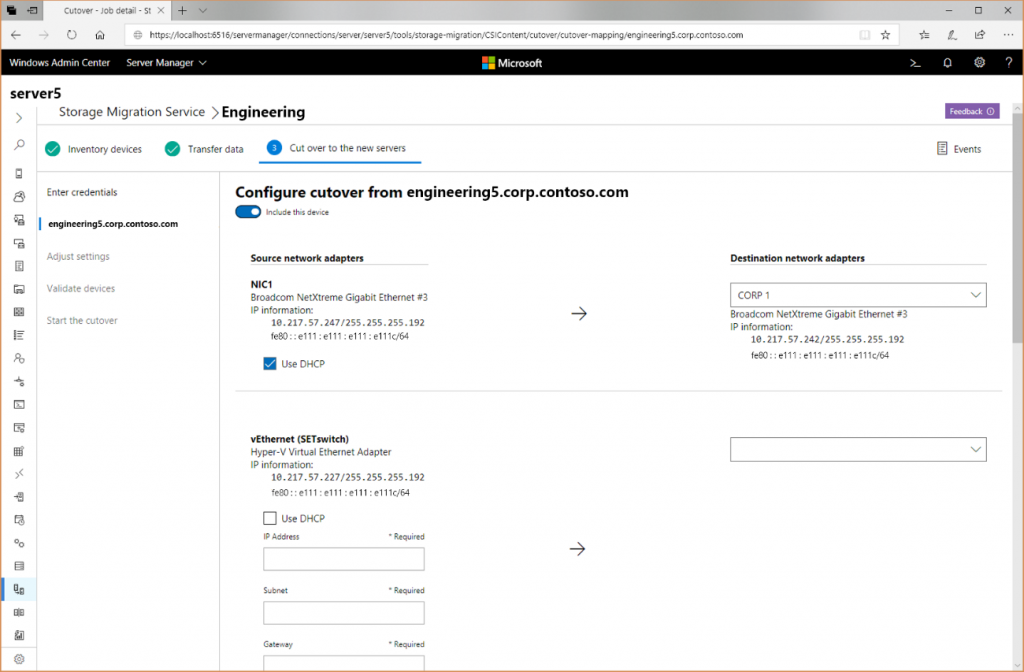The image size is (1024, 672).
Task: Open the Services gears sidebar icon
Action: pos(19,543)
